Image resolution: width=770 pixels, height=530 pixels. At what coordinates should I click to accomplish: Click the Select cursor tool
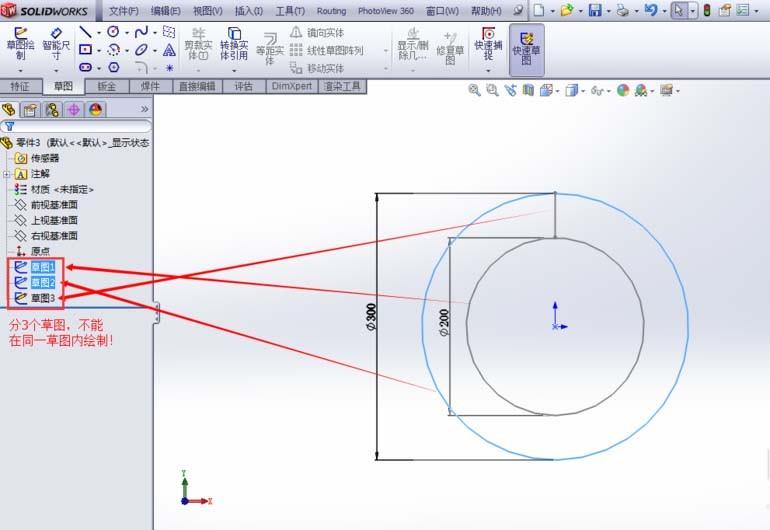click(679, 10)
